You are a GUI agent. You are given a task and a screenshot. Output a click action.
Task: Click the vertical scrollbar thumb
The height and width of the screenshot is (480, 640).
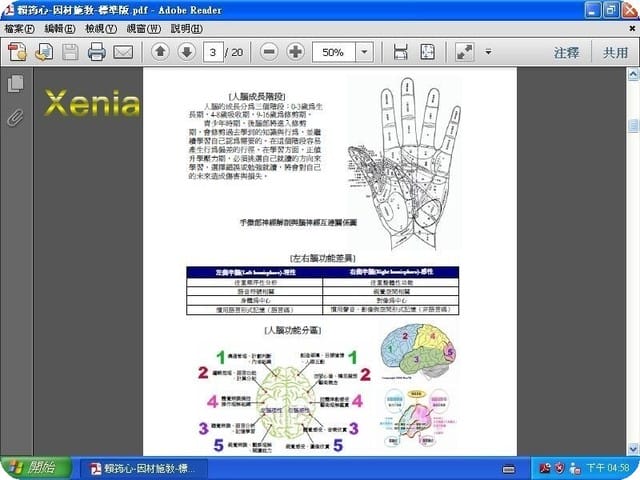(633, 126)
